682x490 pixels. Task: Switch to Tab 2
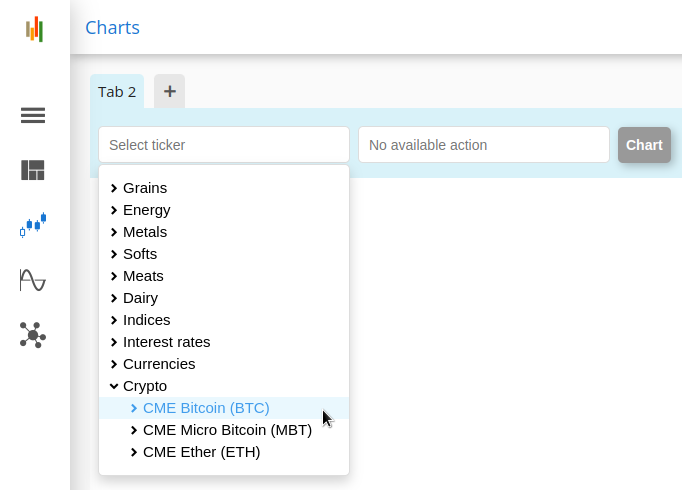coord(117,92)
